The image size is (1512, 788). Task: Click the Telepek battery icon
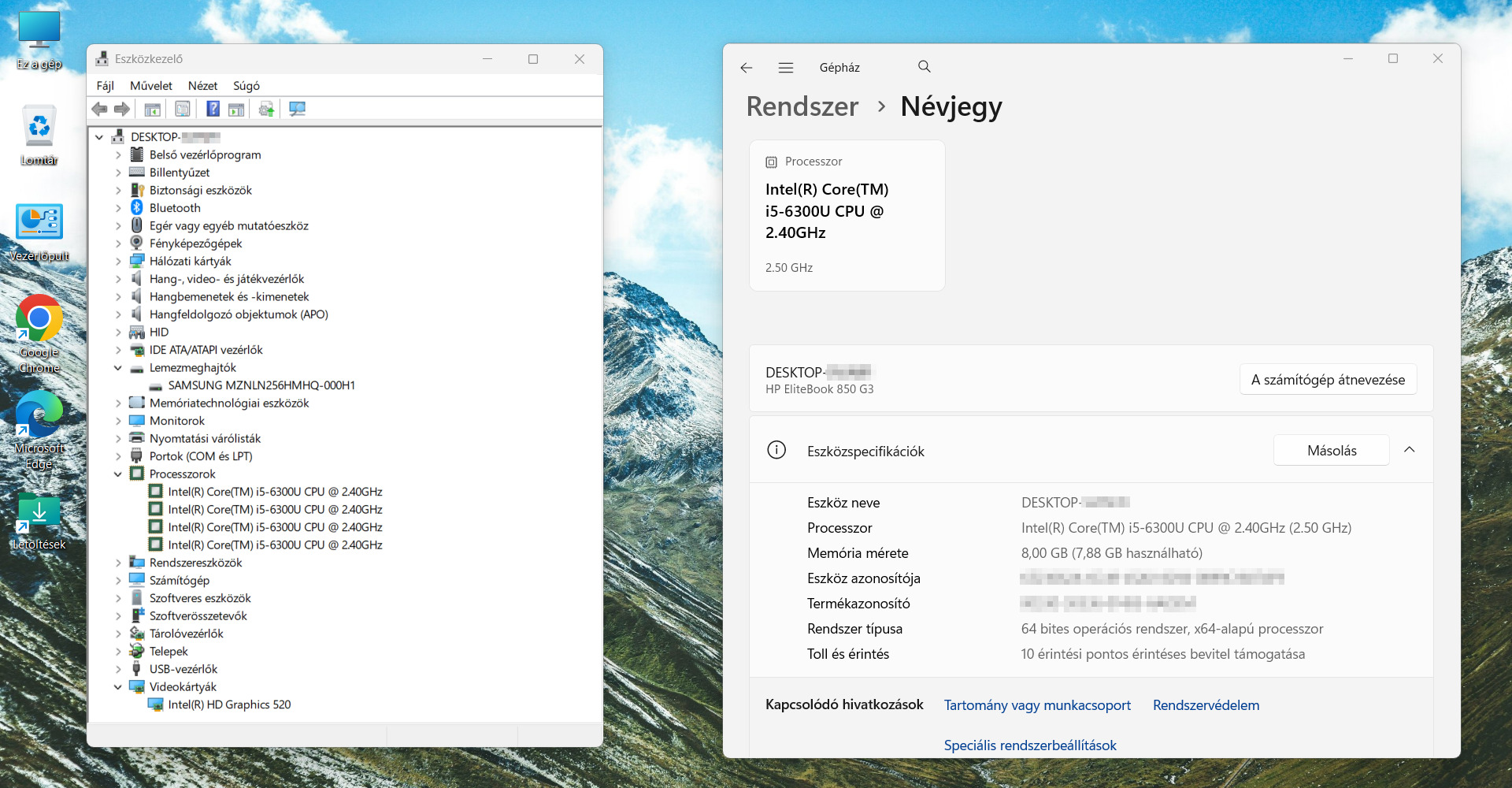tap(137, 651)
